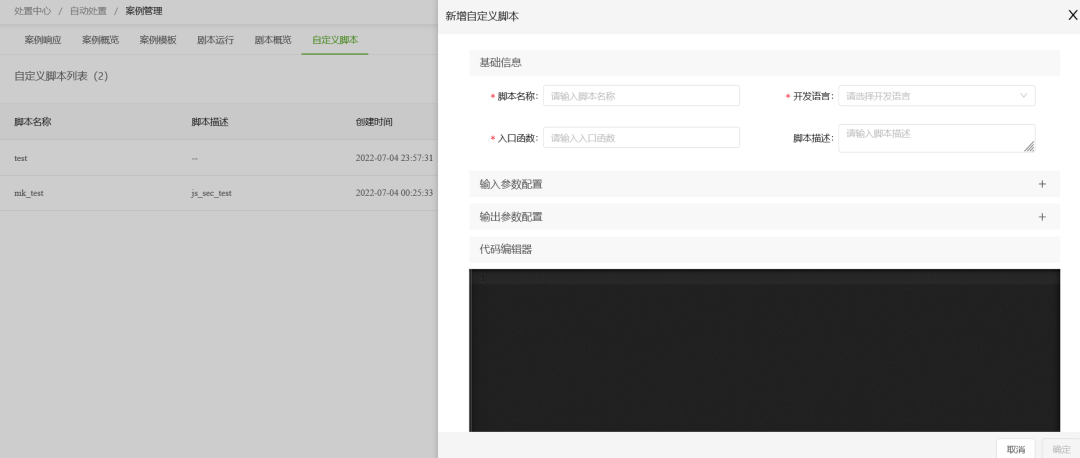
Task: Click the 取消 button
Action: click(x=1015, y=449)
